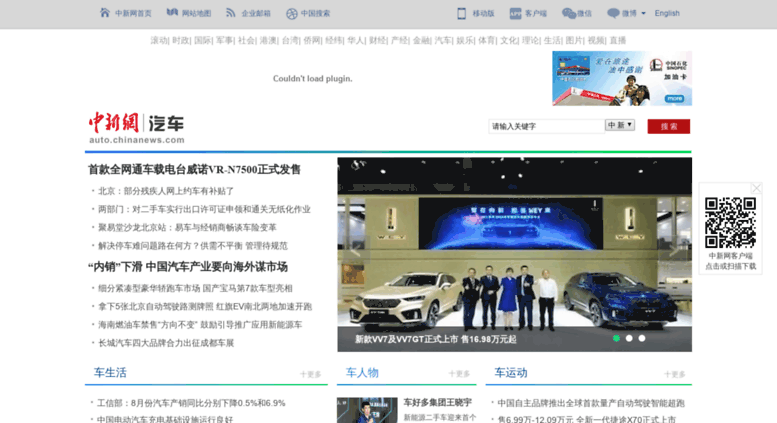Click the red 搜索 button

pos(668,126)
